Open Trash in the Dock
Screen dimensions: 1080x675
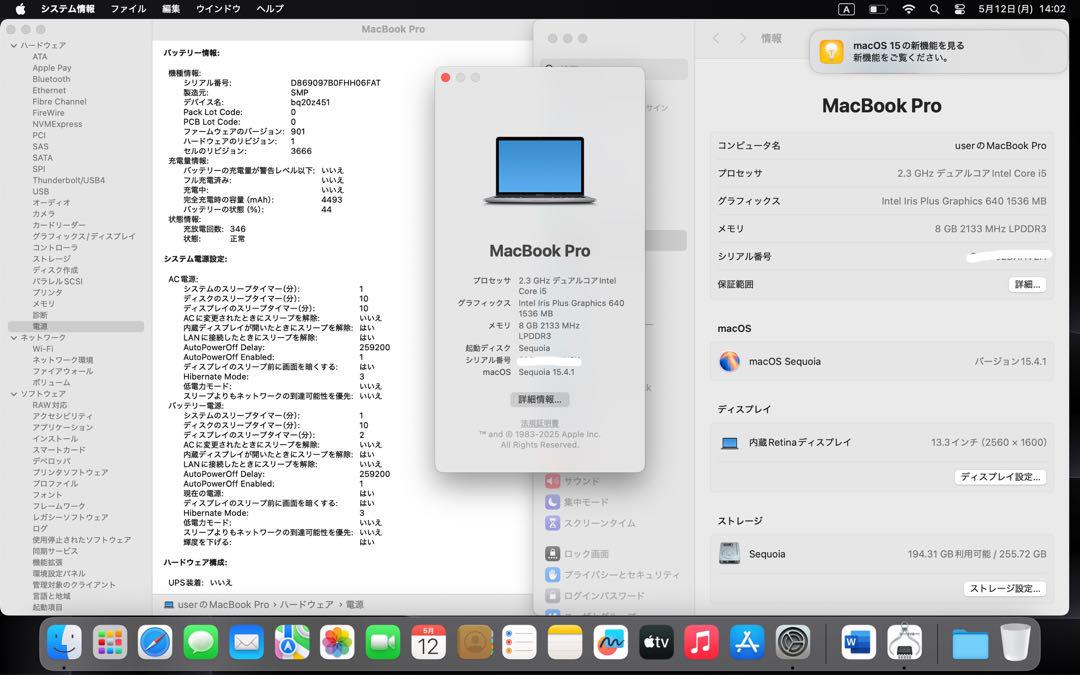1015,643
